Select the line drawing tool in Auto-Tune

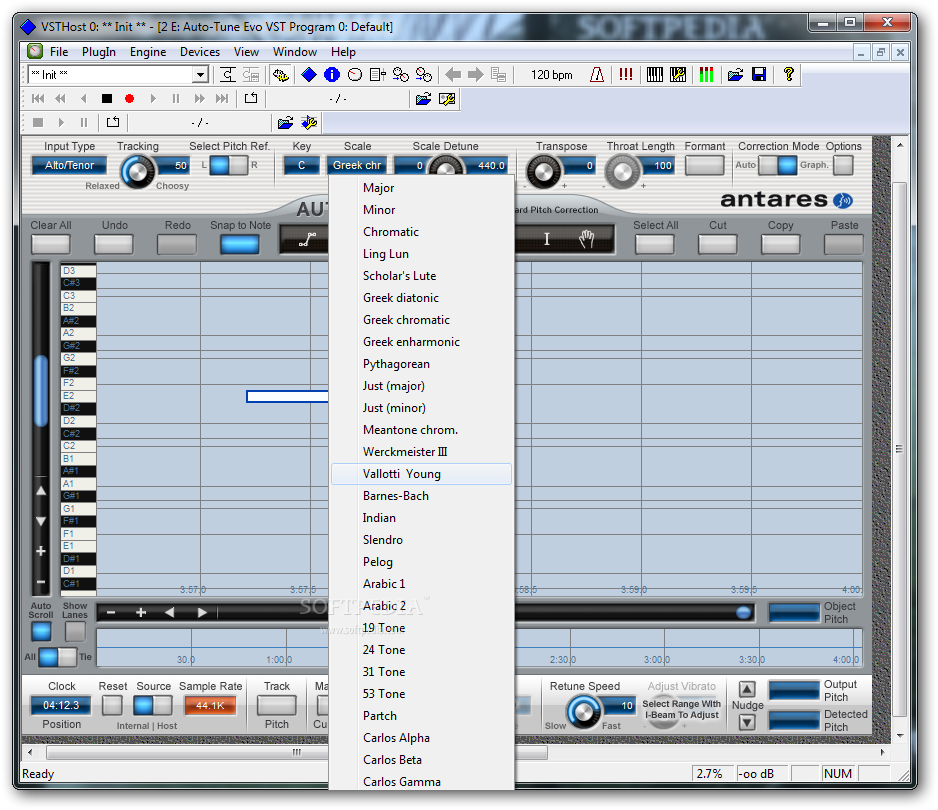(x=307, y=240)
